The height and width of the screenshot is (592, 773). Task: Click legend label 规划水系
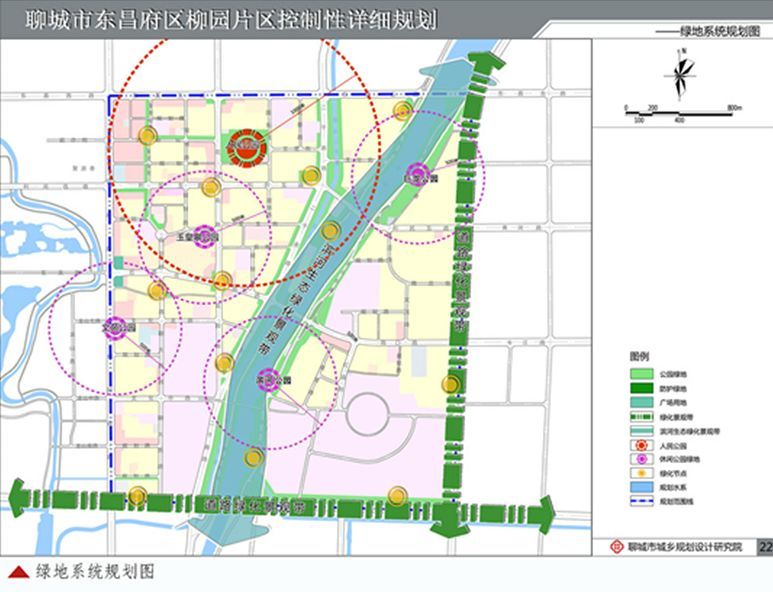pyautogui.click(x=673, y=488)
